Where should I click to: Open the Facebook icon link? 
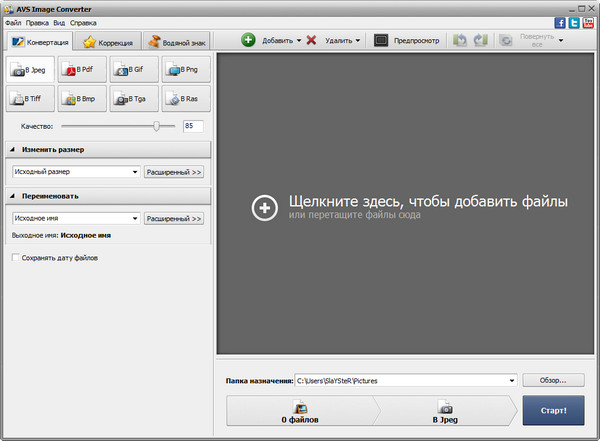[x=561, y=22]
